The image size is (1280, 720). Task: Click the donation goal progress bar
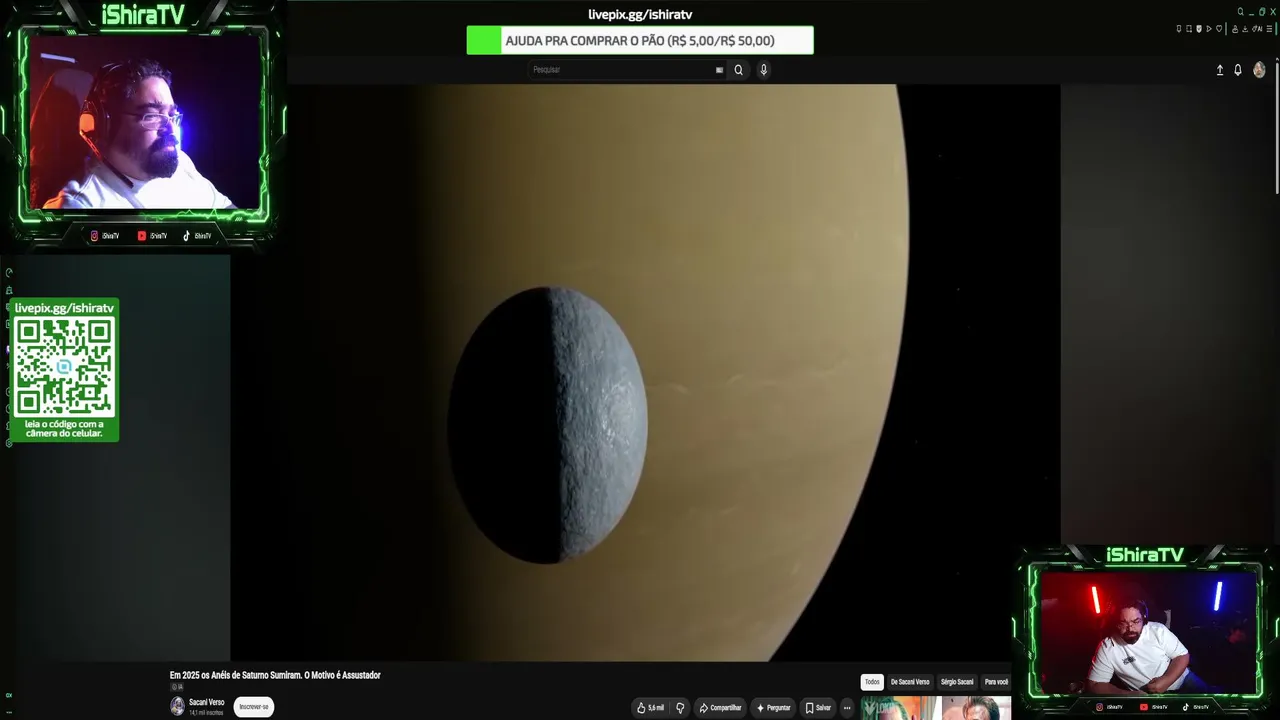(640, 41)
